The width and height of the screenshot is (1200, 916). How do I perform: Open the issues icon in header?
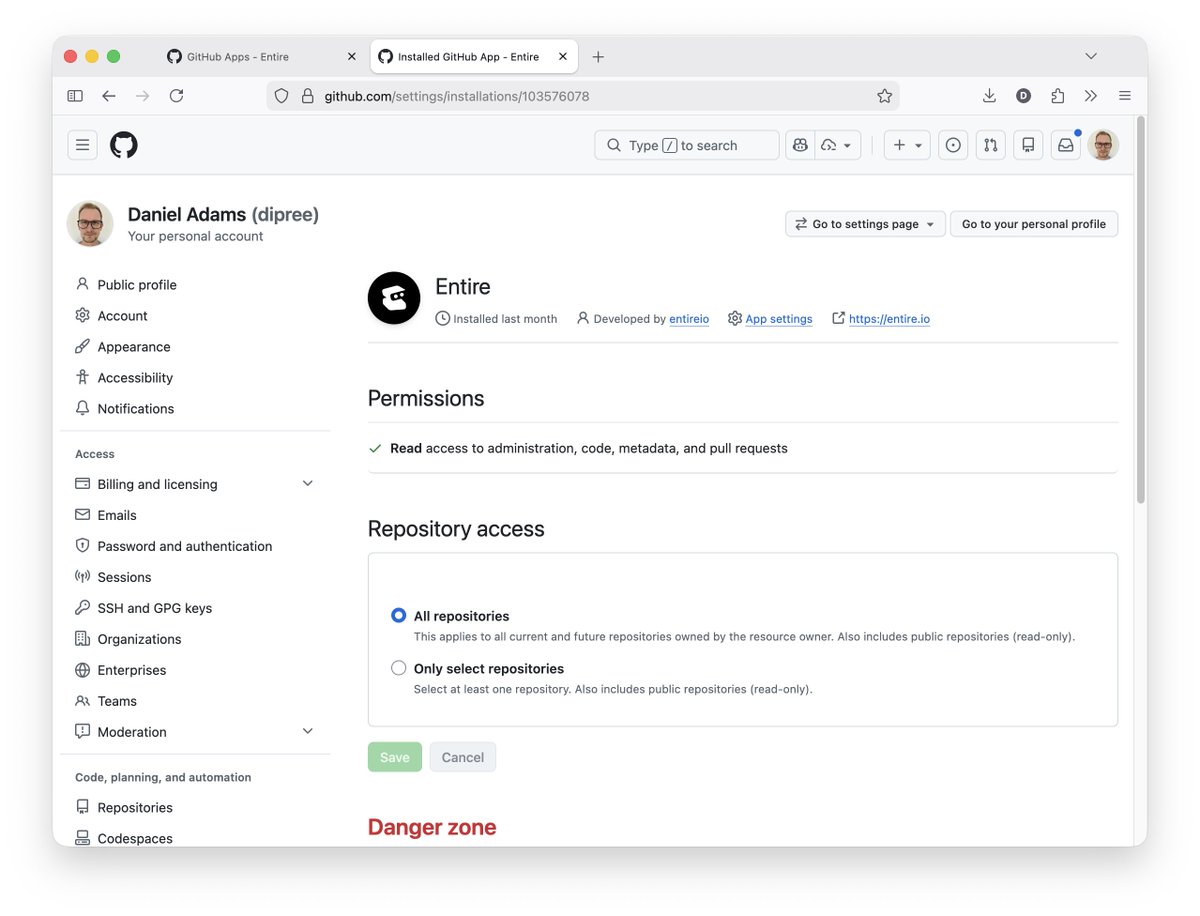click(953, 145)
